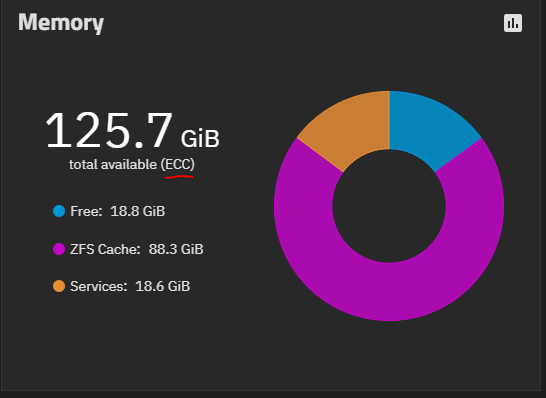Viewport: 546px width, 398px height.
Task: Click the Free: 18.8 GiB label
Action: click(x=117, y=211)
